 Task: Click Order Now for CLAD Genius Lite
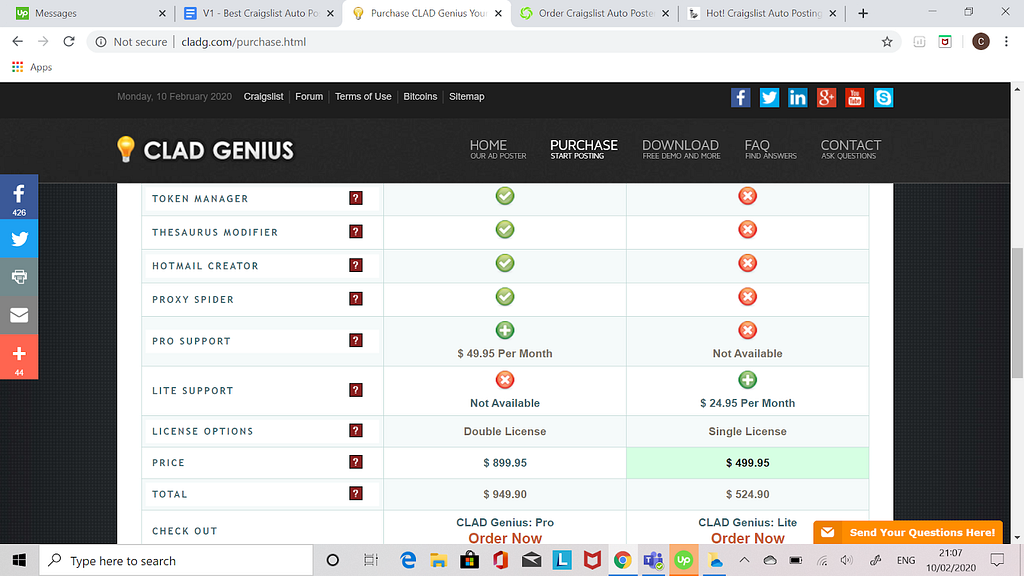click(x=748, y=538)
